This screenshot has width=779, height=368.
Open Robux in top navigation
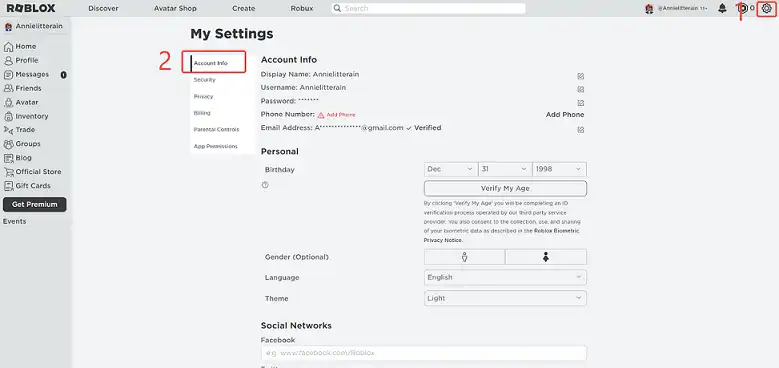tap(302, 8)
